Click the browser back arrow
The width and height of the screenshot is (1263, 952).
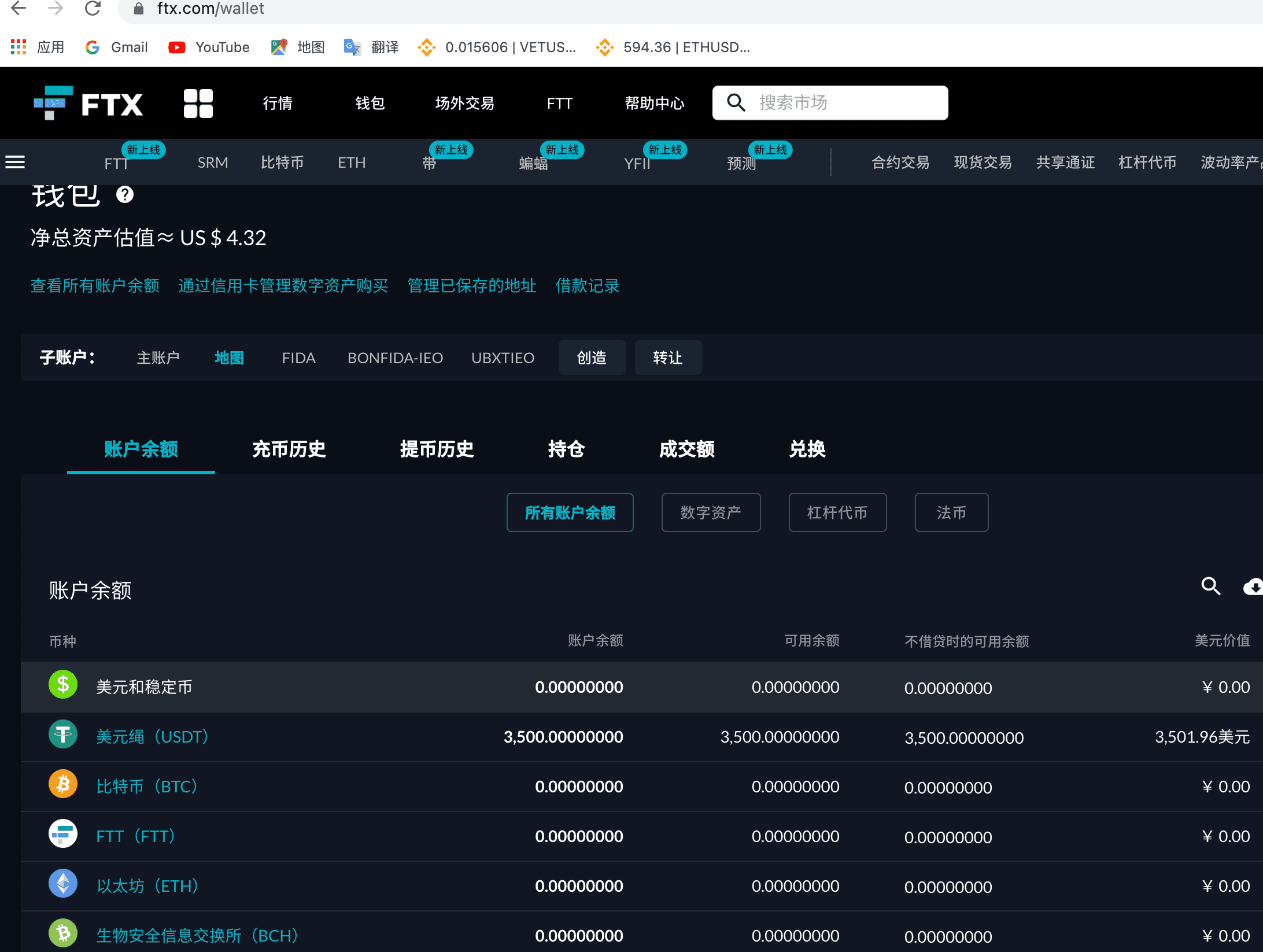(x=19, y=8)
